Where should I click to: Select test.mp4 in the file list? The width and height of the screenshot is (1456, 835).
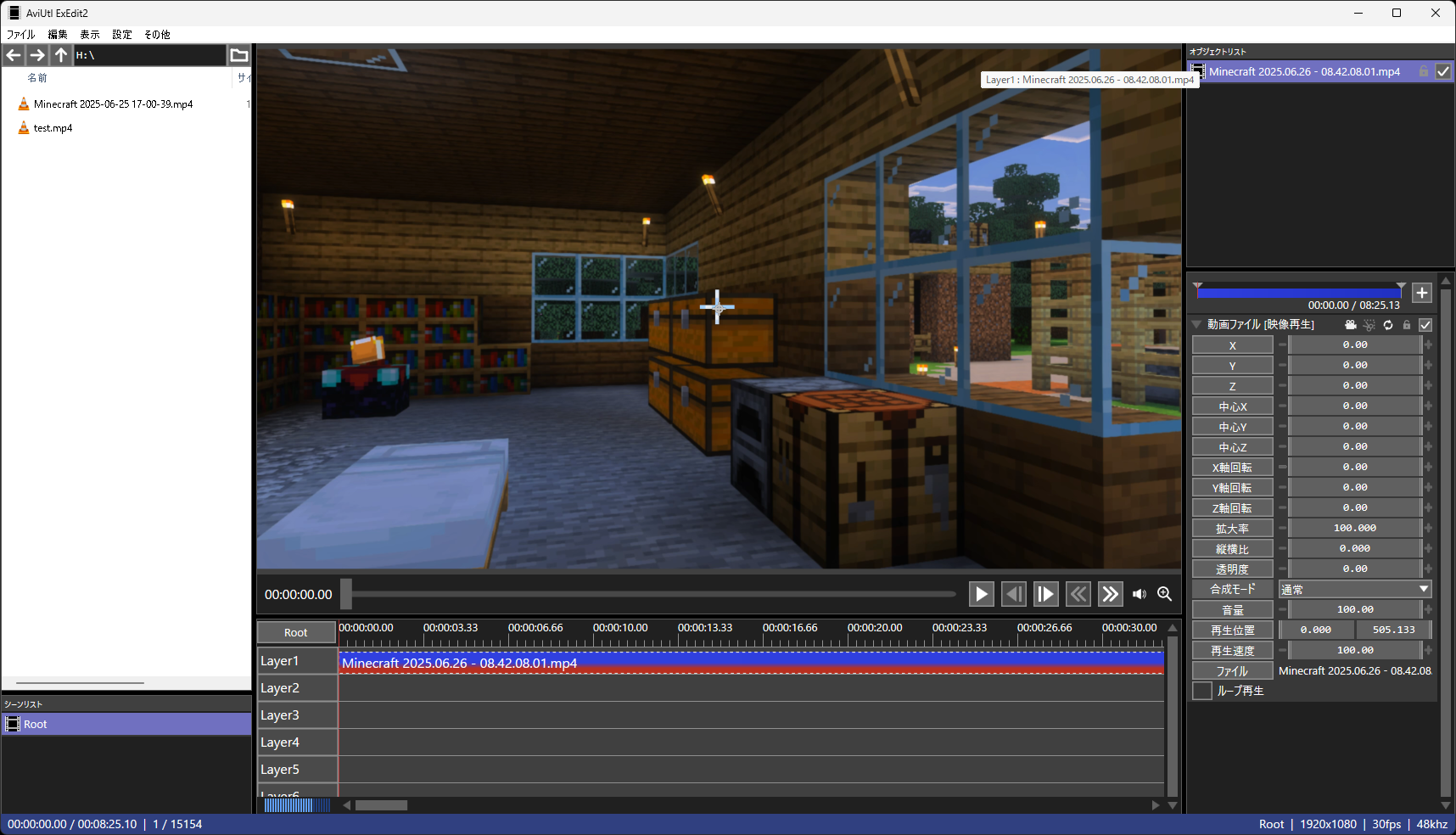click(x=53, y=128)
